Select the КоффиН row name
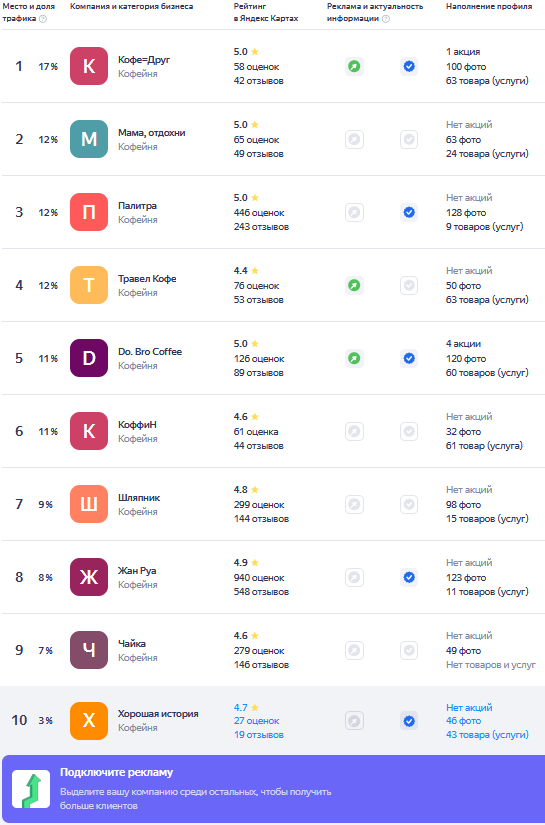The height and width of the screenshot is (825, 545). 137,425
